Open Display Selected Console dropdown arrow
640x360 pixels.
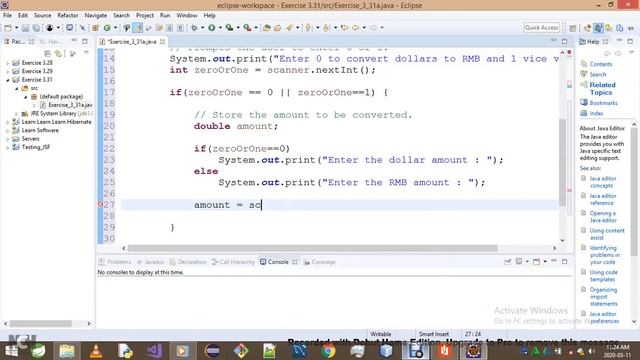[527, 262]
